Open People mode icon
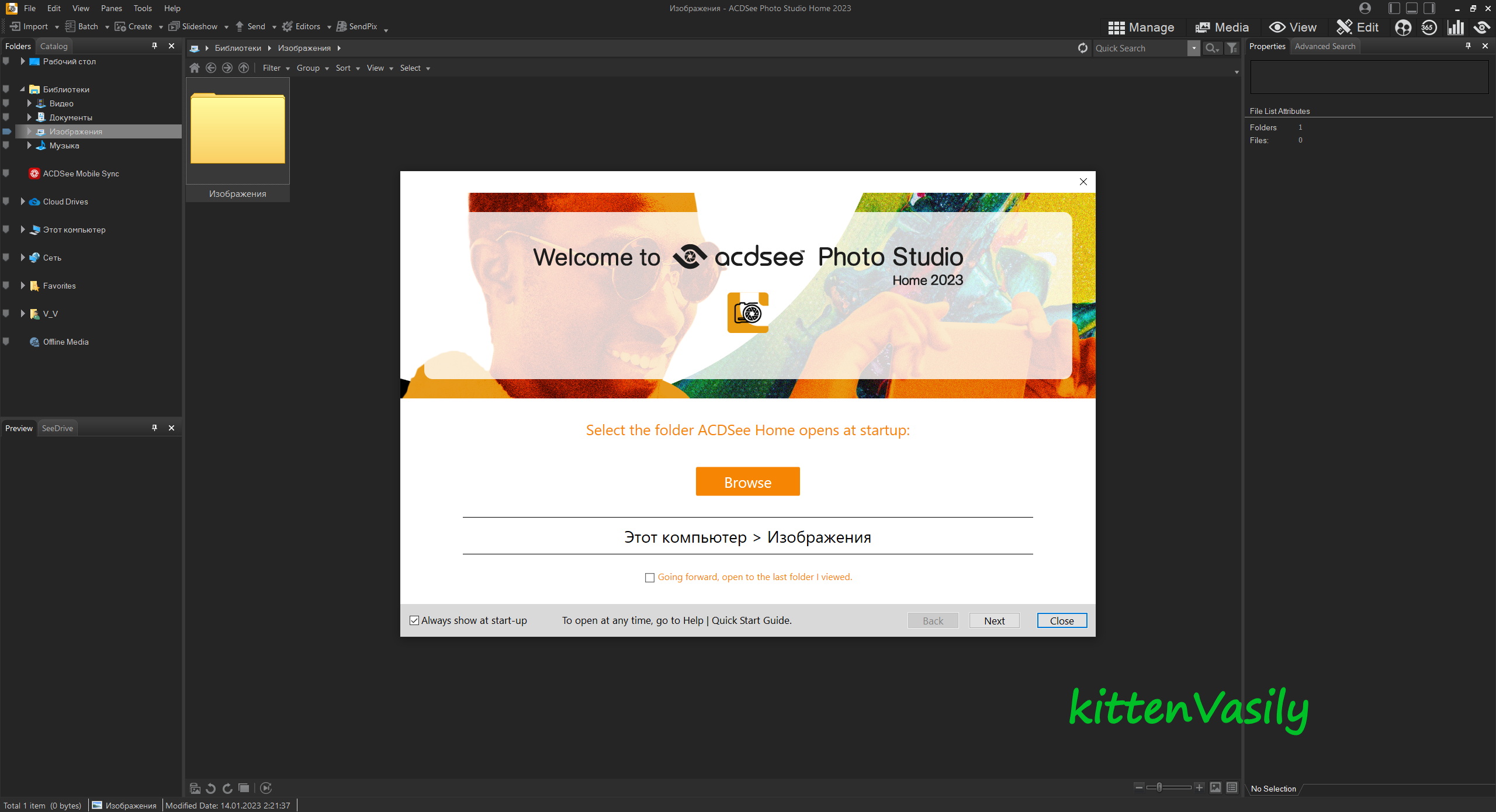Image resolution: width=1496 pixels, height=812 pixels. 1402,27
